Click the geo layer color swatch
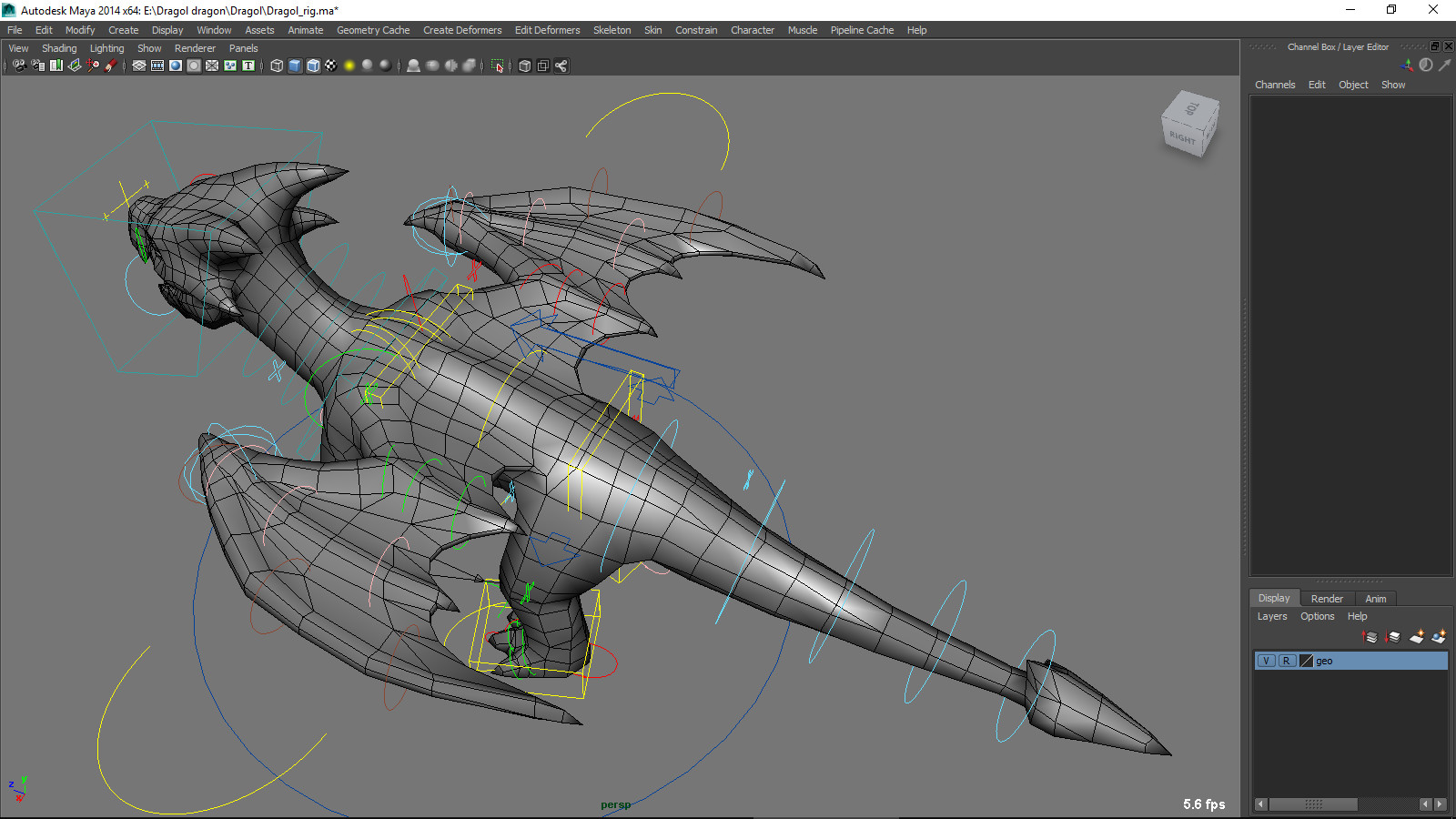This screenshot has width=1456, height=819. 1306,661
